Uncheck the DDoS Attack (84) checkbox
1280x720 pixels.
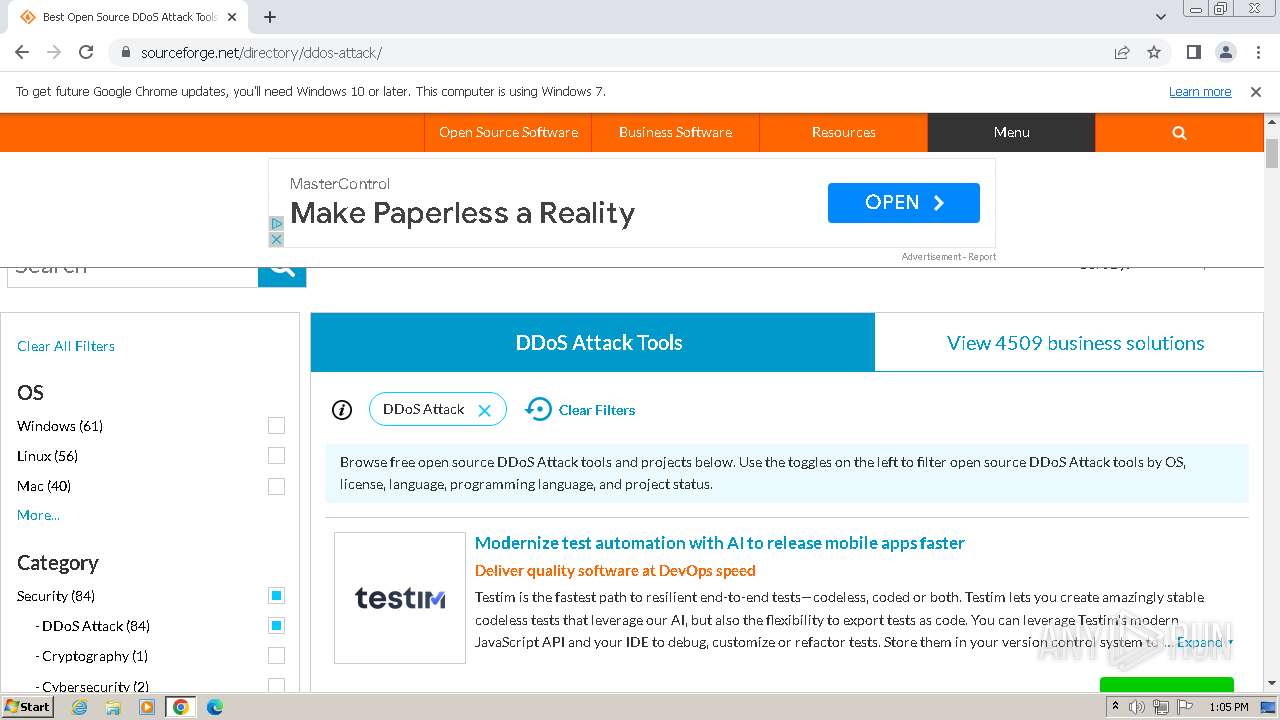coord(277,626)
